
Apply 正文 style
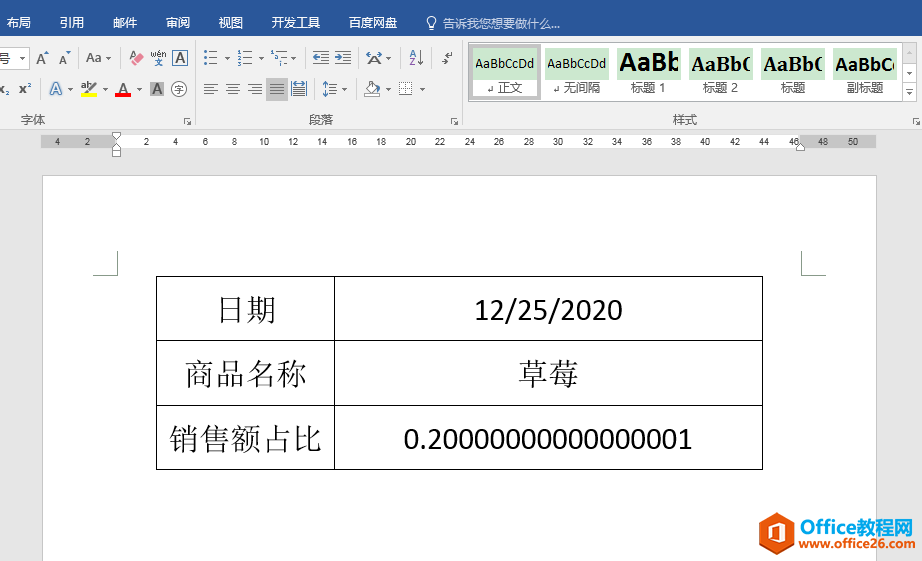(505, 72)
